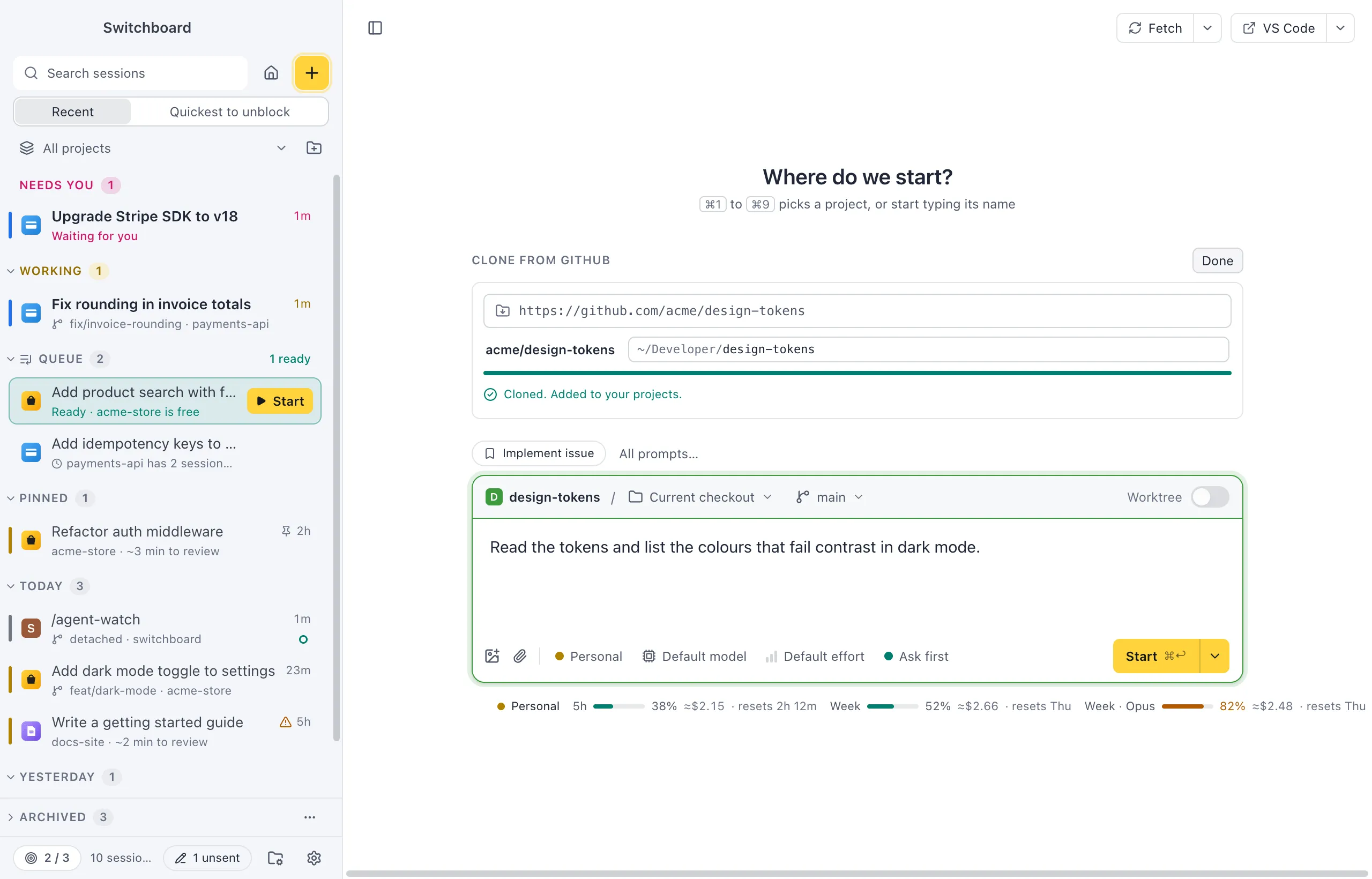This screenshot has width=1372, height=879.
Task: Select the Implement issue prompt
Action: click(x=539, y=453)
